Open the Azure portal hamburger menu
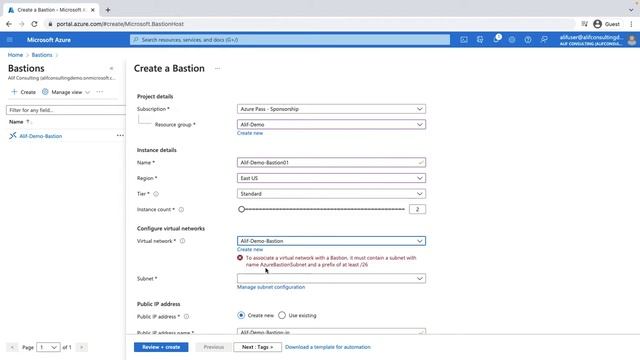The image size is (640, 360). tap(10, 40)
